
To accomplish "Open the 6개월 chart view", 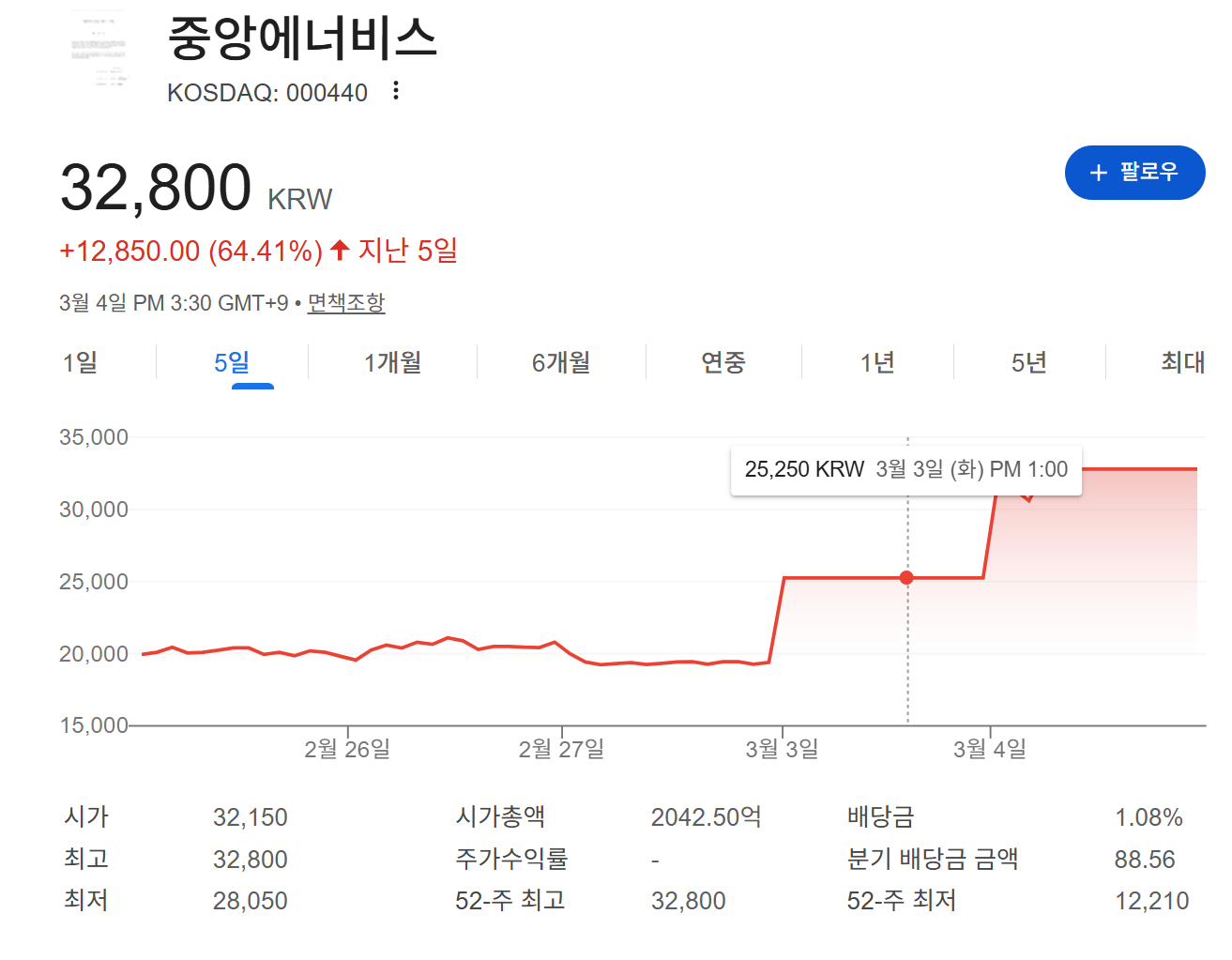I will [561, 362].
